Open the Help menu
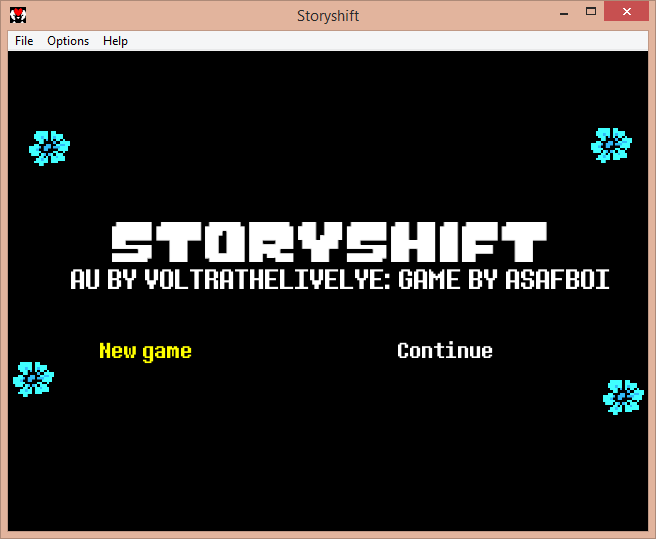The image size is (656, 539). tap(115, 41)
